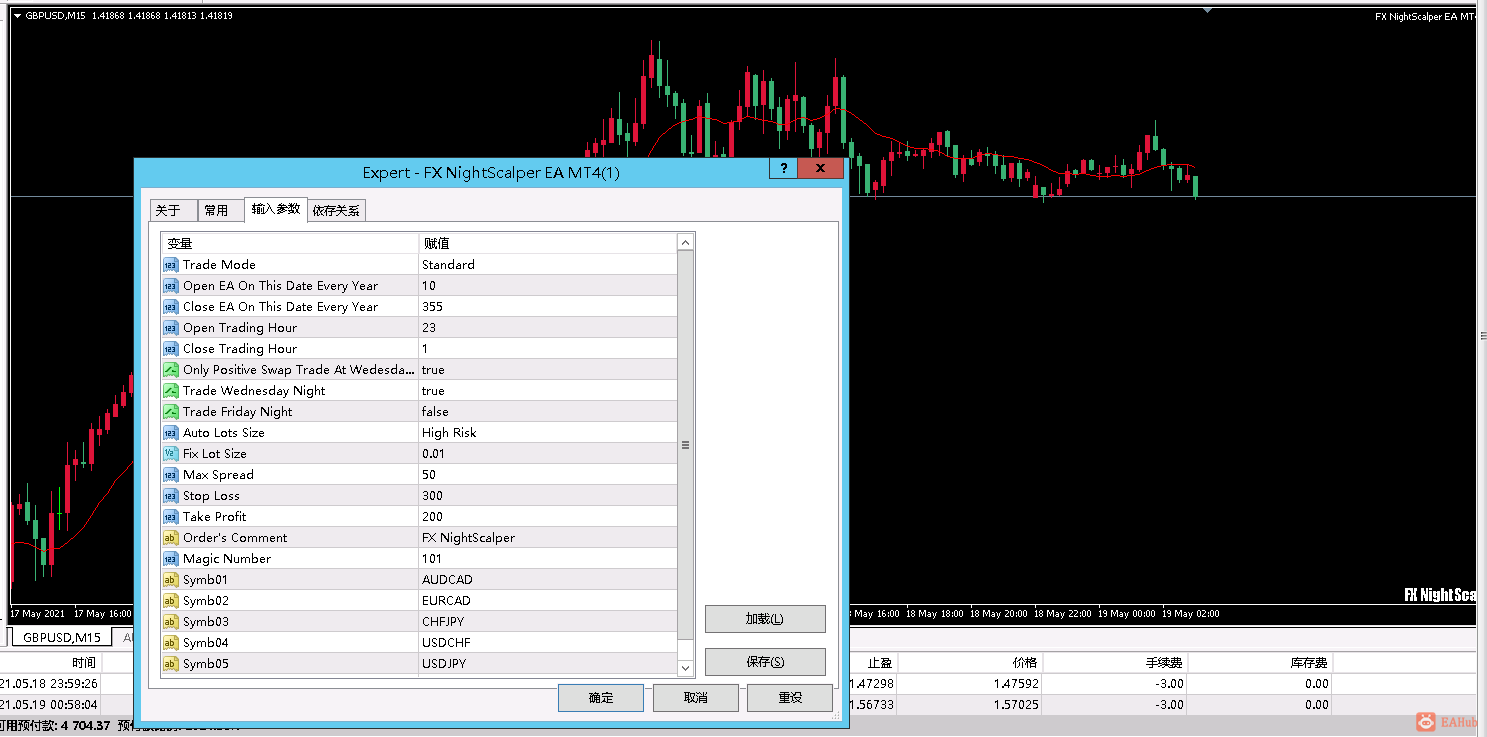Click the type icon beside Trade Mode

pos(171,265)
